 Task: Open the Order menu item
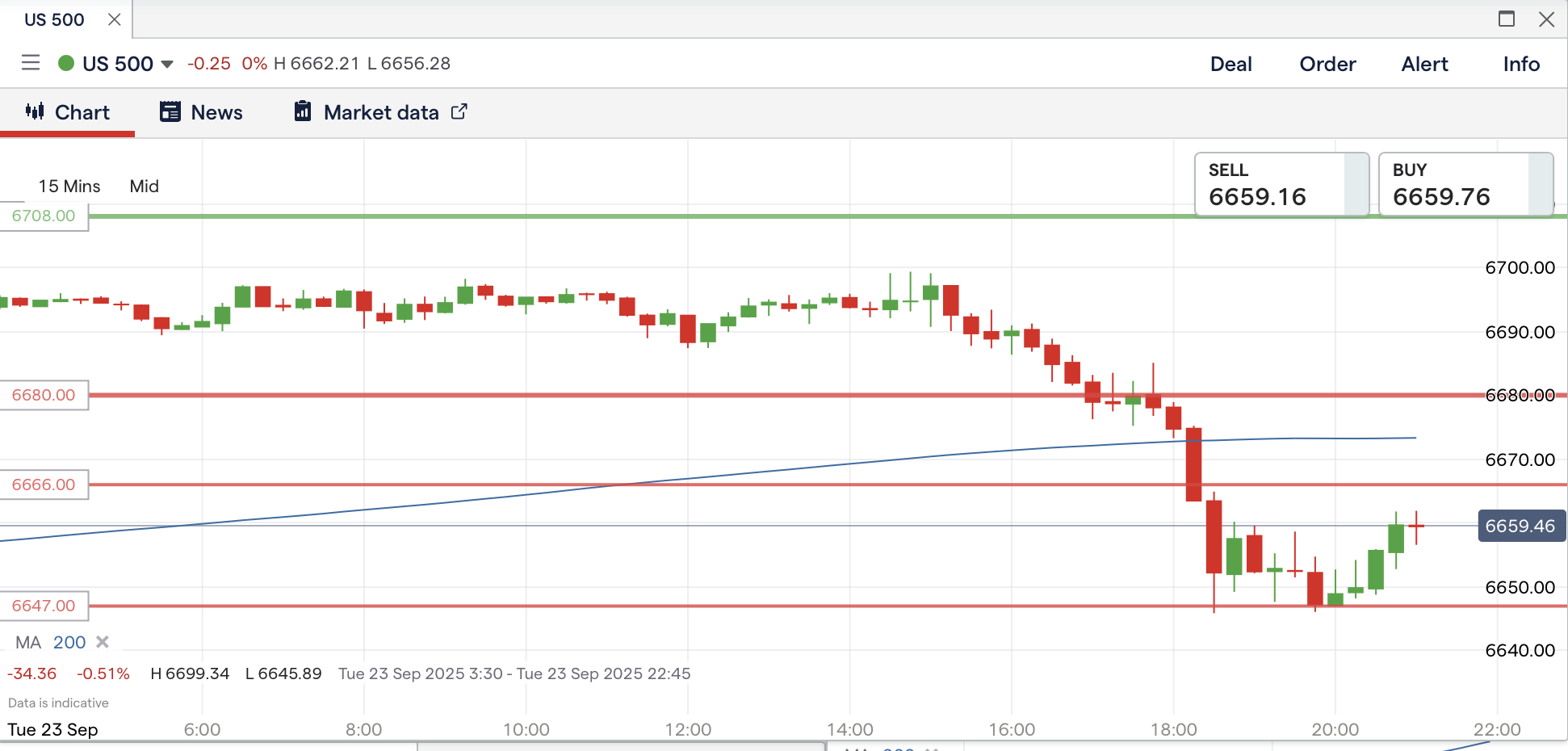tap(1327, 64)
